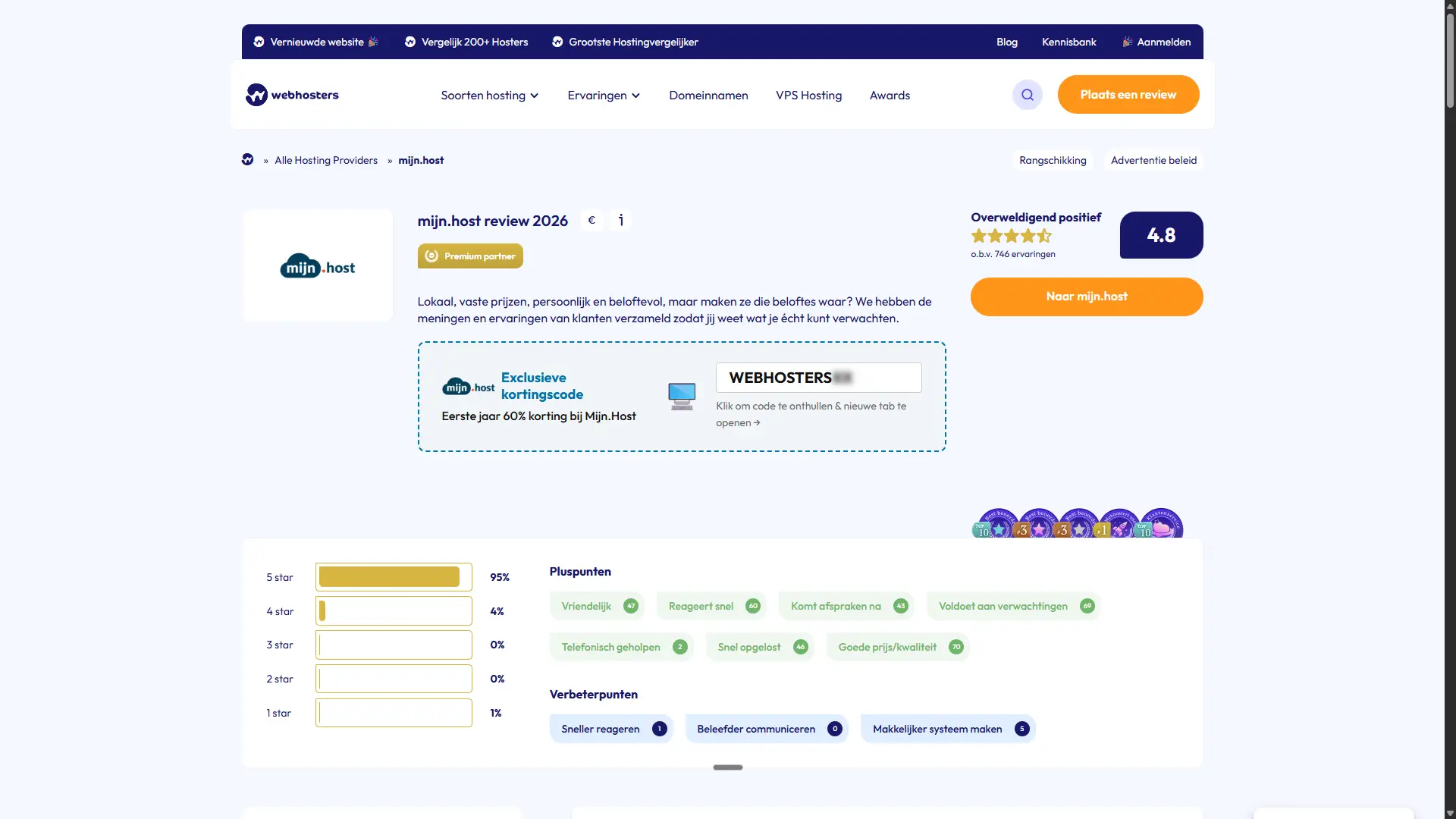The height and width of the screenshot is (819, 1456).
Task: Click the Plaats een review button
Action: click(x=1128, y=94)
